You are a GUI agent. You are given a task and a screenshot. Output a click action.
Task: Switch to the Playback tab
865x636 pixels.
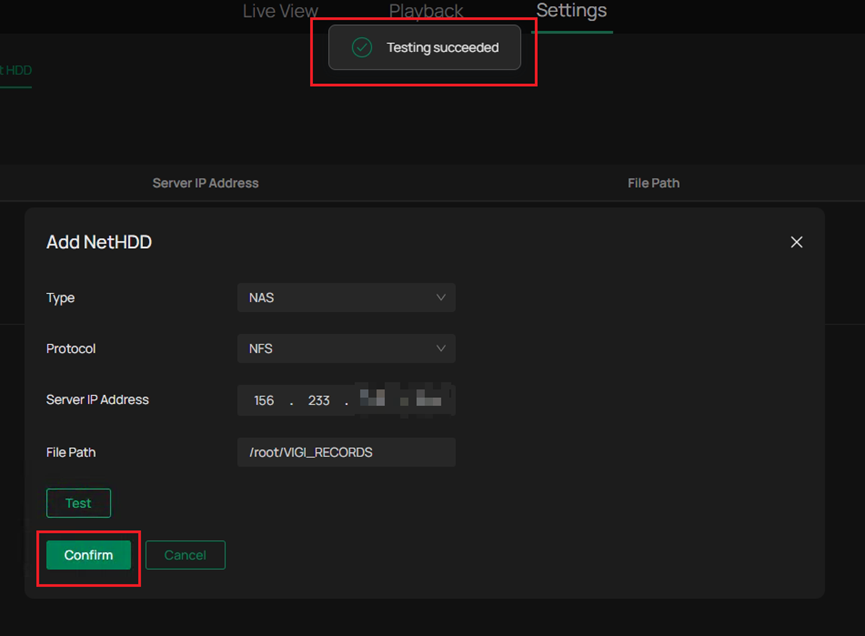(426, 12)
